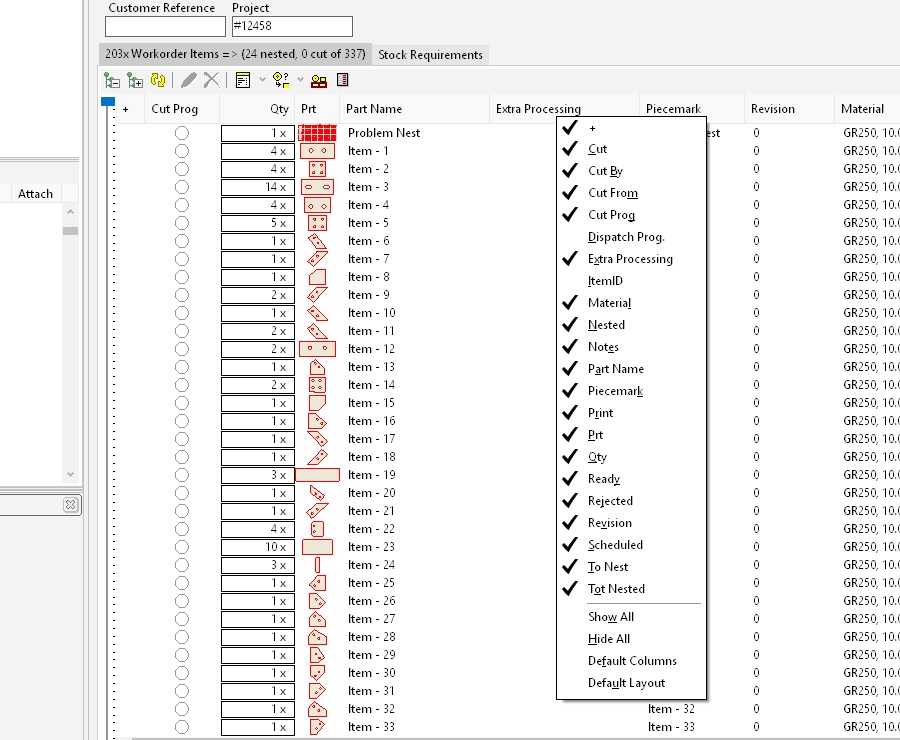Enable the ItemID column
This screenshot has width=900, height=740.
[x=631, y=281]
